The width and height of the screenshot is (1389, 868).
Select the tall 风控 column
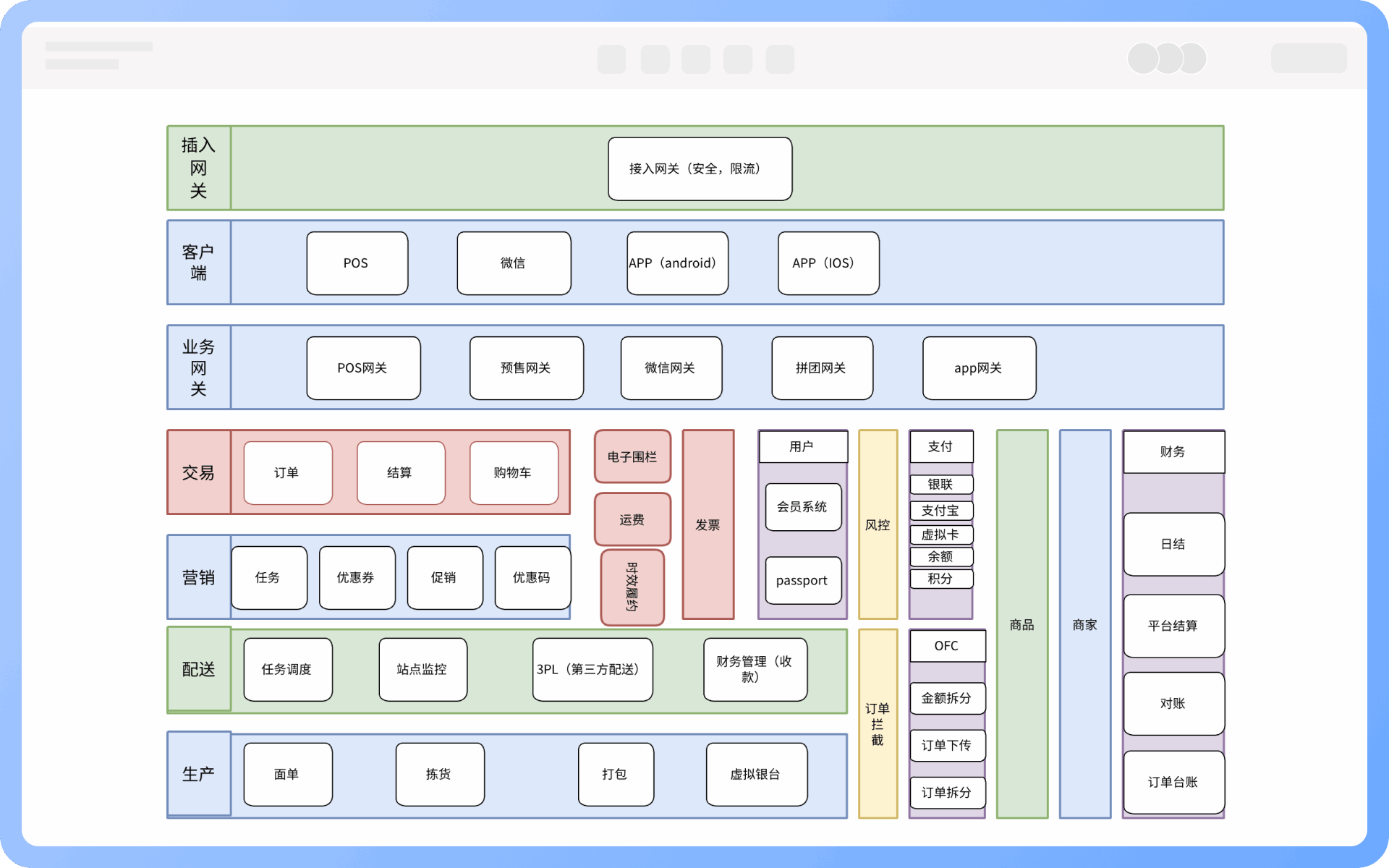point(878,524)
